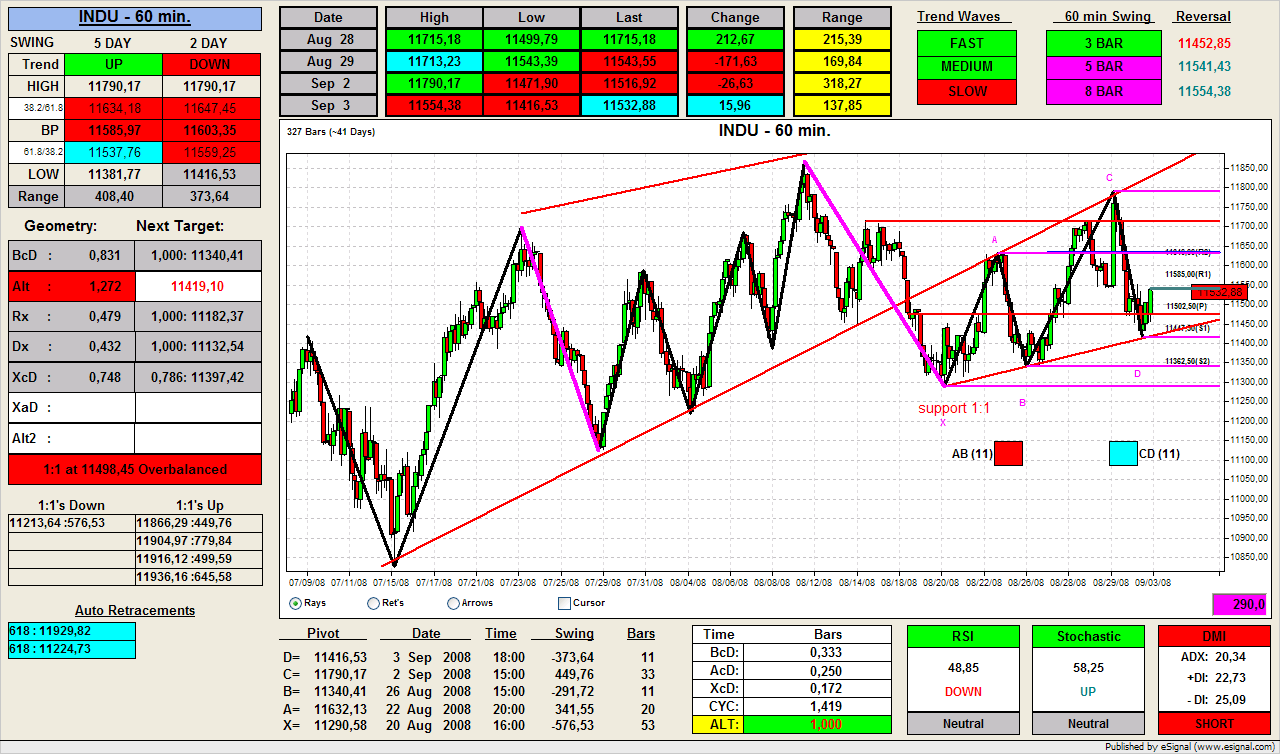Click the Stochastic value 58,25
Viewport: 1280px width, 754px height.
(1088, 667)
